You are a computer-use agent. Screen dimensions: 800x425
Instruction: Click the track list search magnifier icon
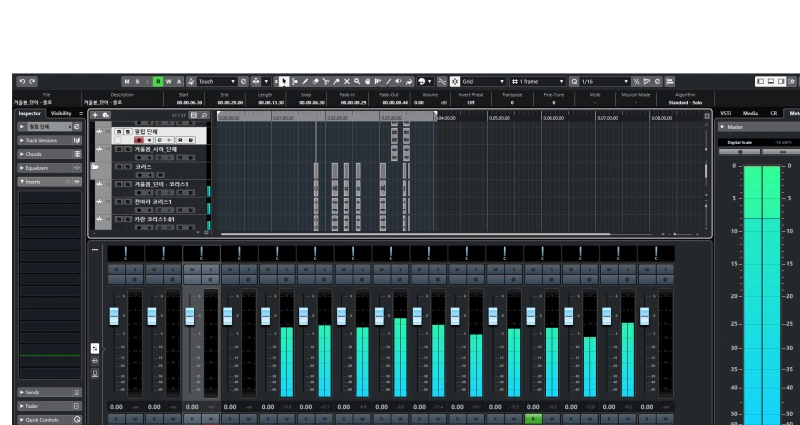pyautogui.click(x=204, y=115)
